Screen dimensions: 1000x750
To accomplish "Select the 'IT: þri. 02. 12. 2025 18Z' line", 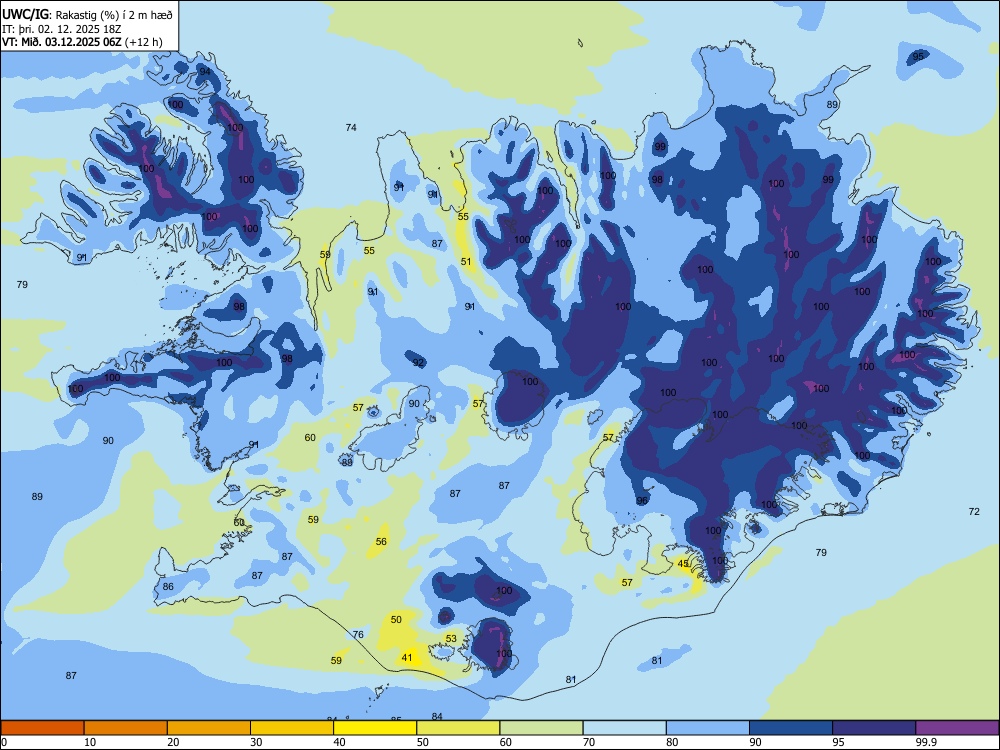I will tap(61, 29).
